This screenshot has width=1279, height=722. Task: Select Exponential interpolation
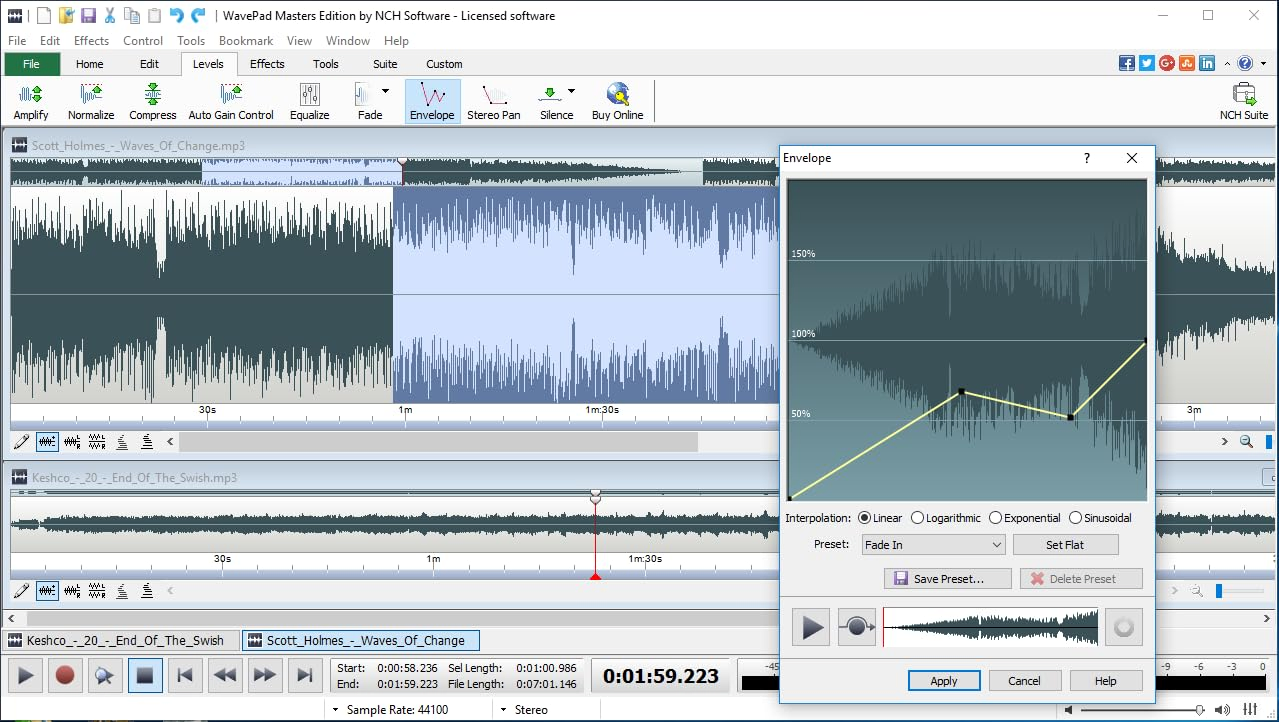[995, 517]
